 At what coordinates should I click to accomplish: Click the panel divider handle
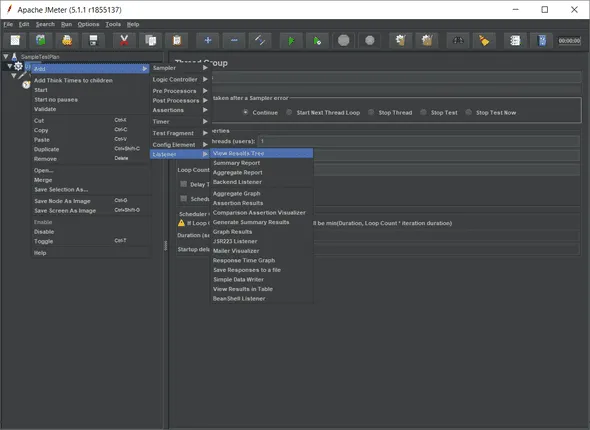[166, 246]
